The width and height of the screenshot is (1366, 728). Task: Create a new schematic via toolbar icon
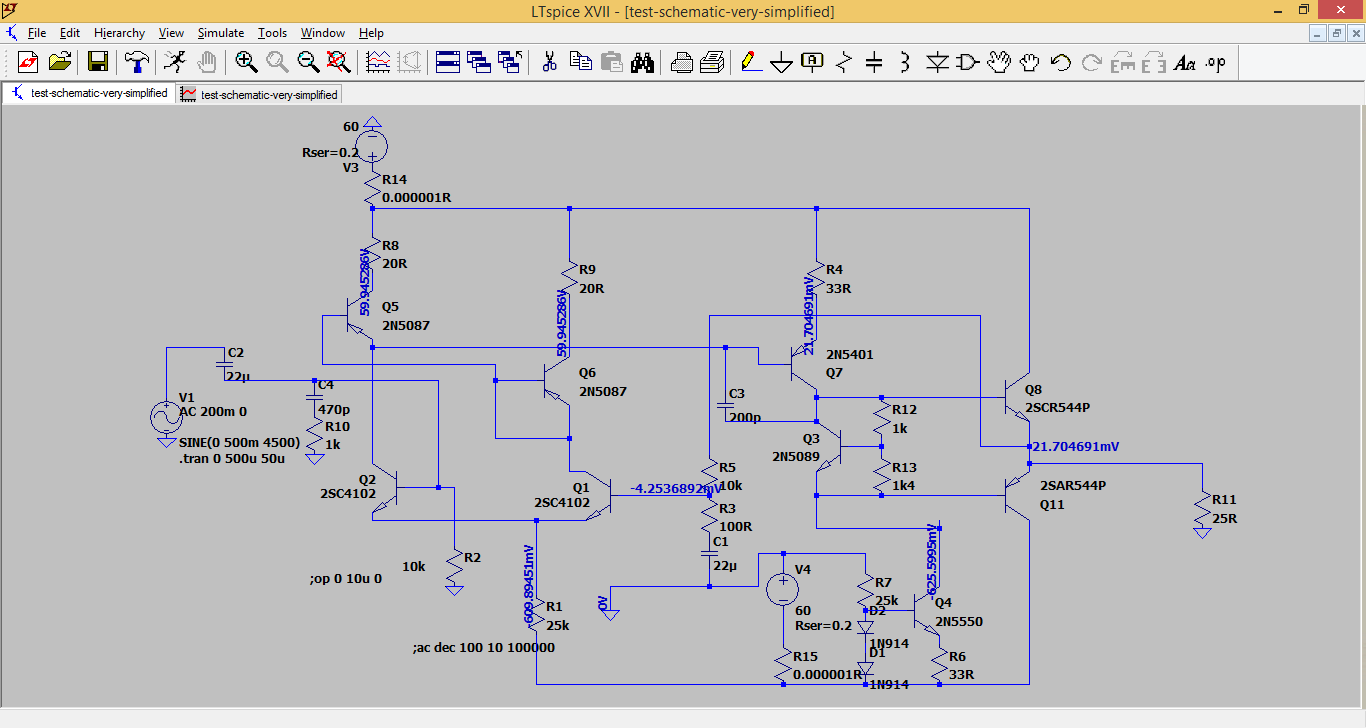tap(28, 62)
